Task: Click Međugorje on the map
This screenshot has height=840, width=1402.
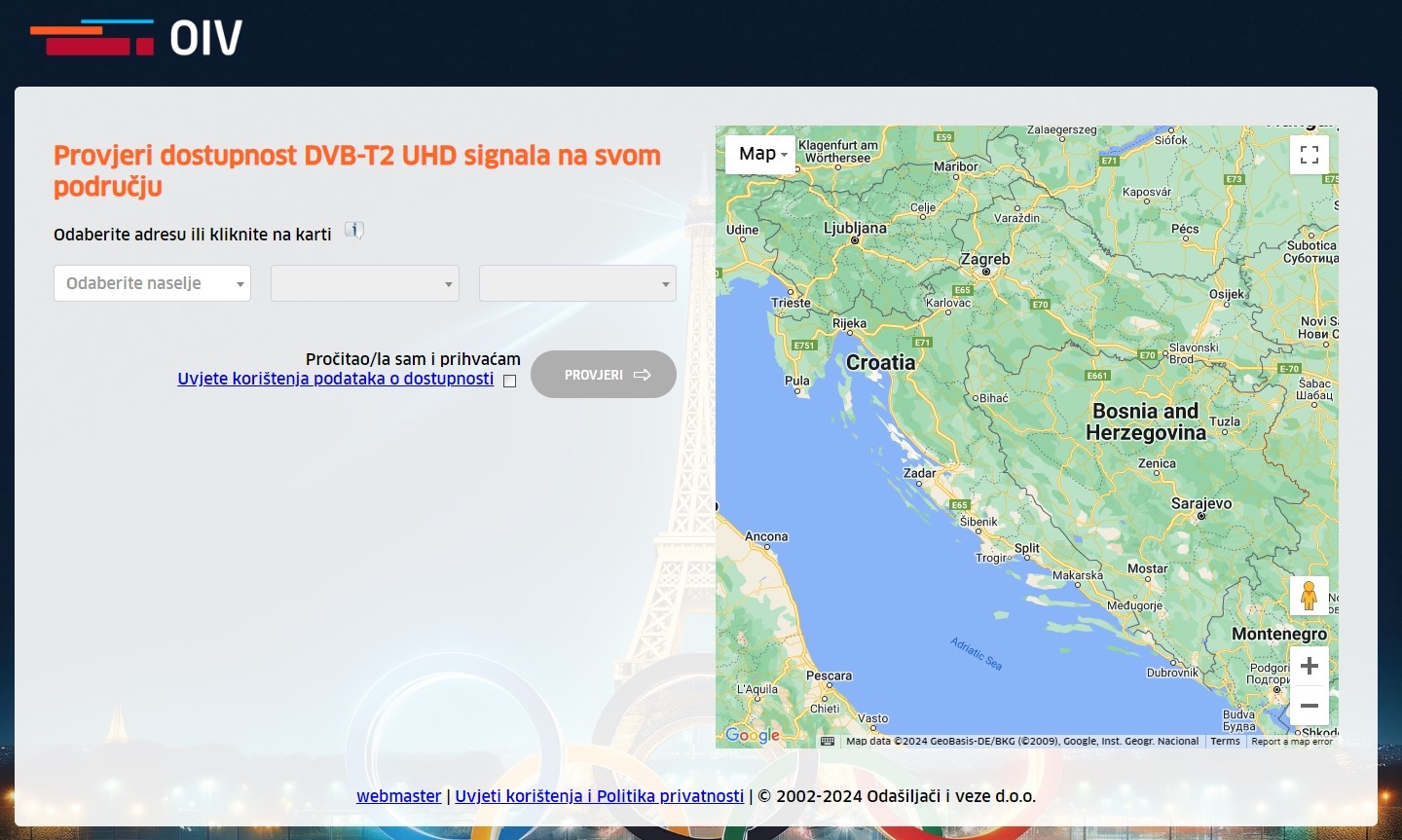Action: click(x=1135, y=605)
